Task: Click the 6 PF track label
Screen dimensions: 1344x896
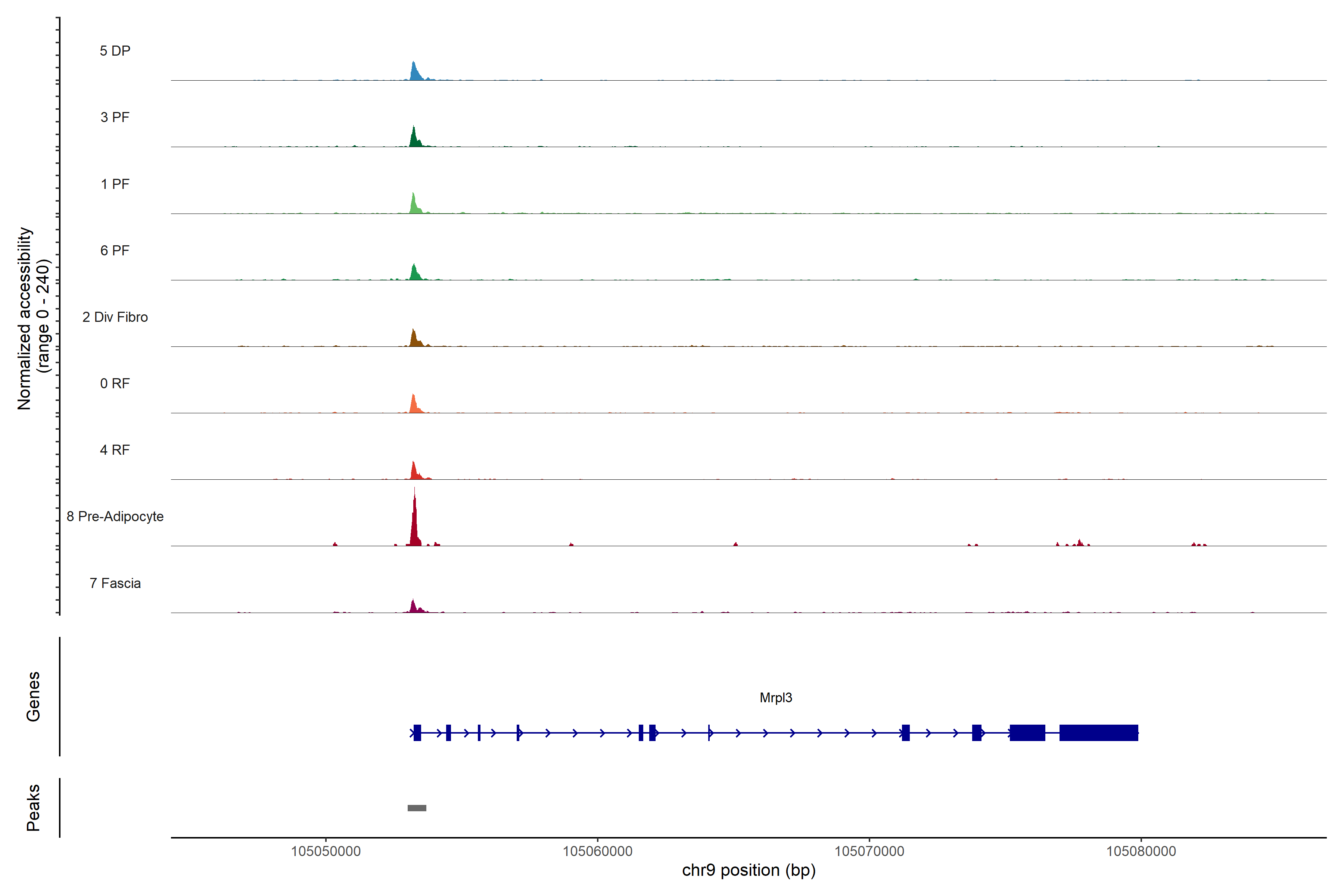Action: (x=115, y=250)
